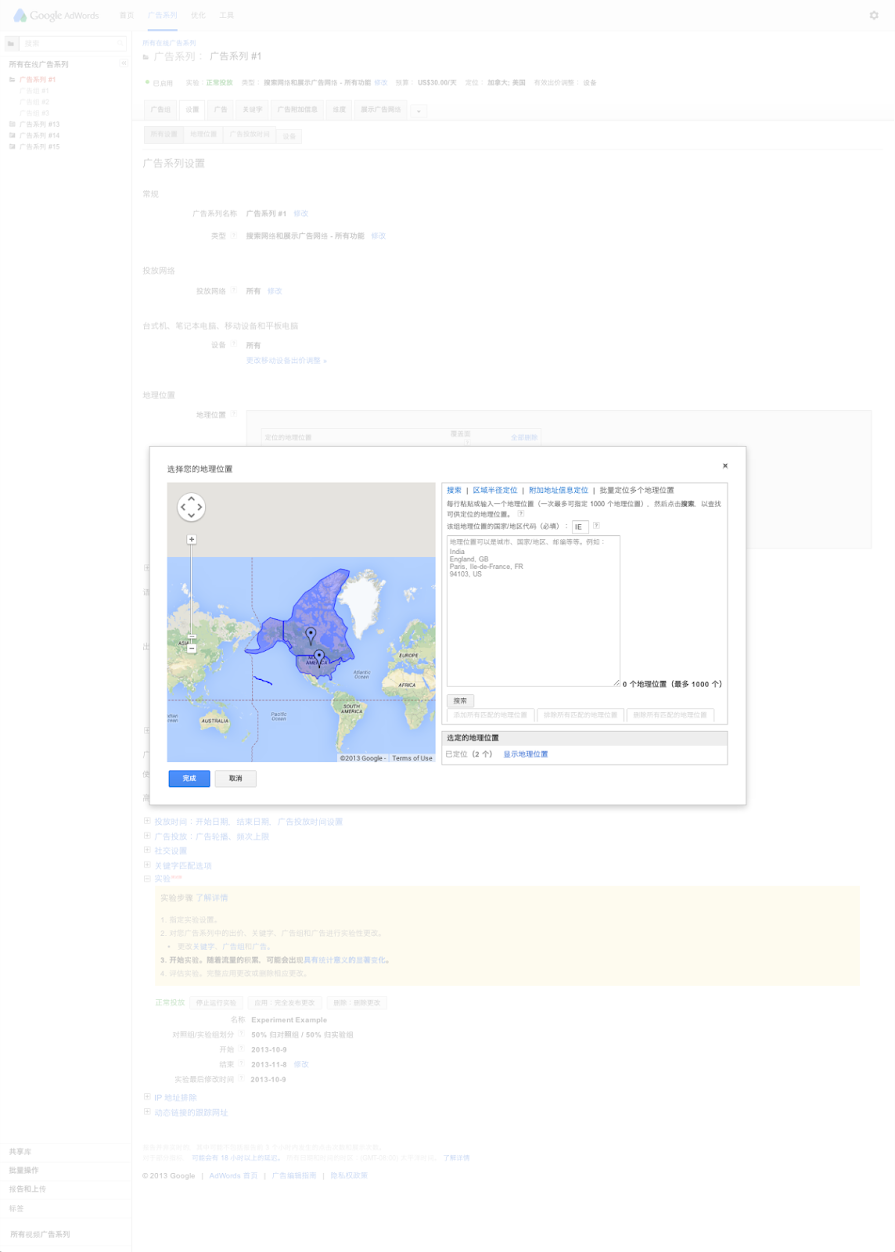Focus the bulk locations text area
The height and width of the screenshot is (1252, 895).
[533, 611]
